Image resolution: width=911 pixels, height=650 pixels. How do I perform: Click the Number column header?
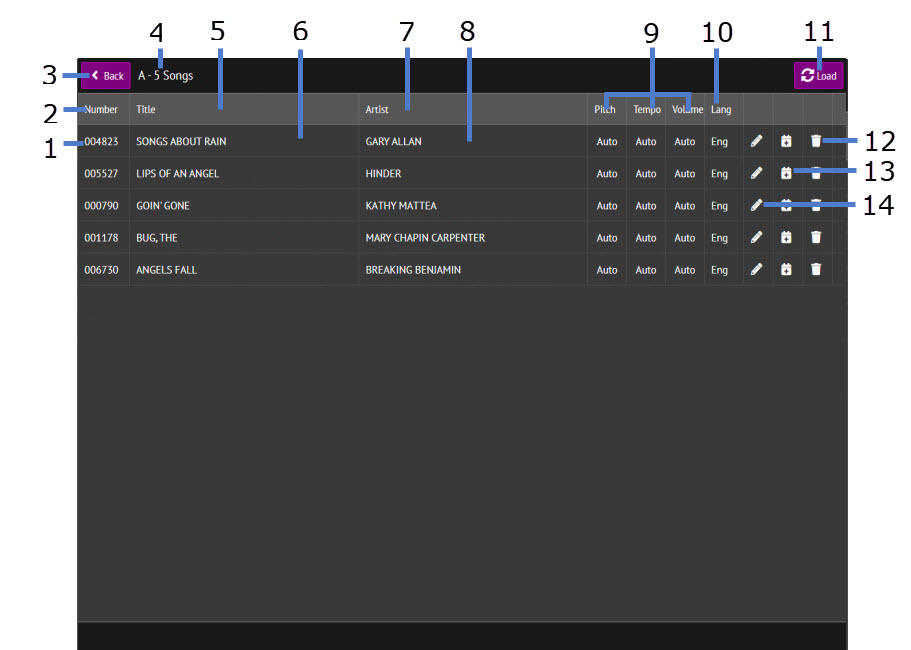pos(101,110)
